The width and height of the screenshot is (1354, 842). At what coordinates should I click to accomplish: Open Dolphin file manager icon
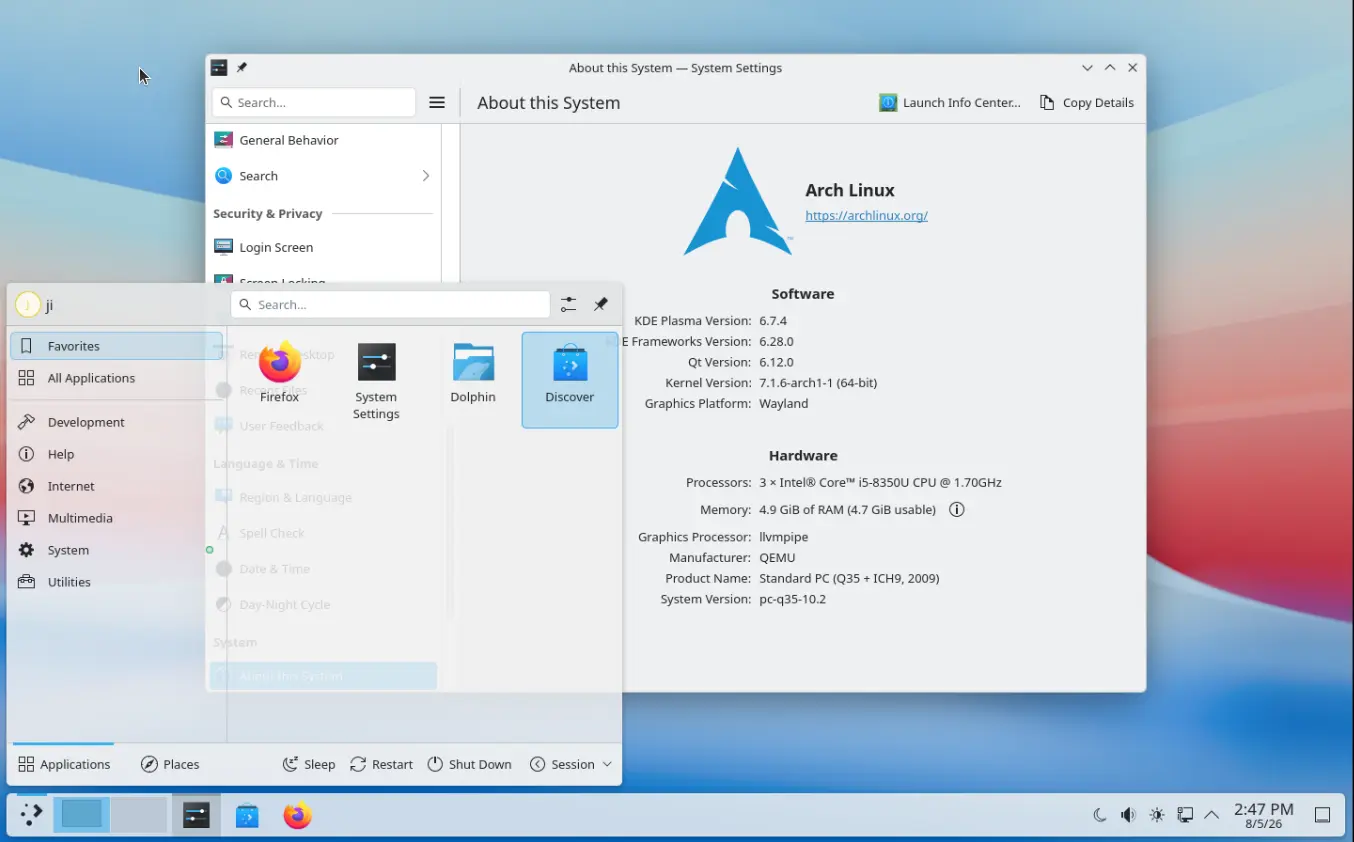(473, 373)
